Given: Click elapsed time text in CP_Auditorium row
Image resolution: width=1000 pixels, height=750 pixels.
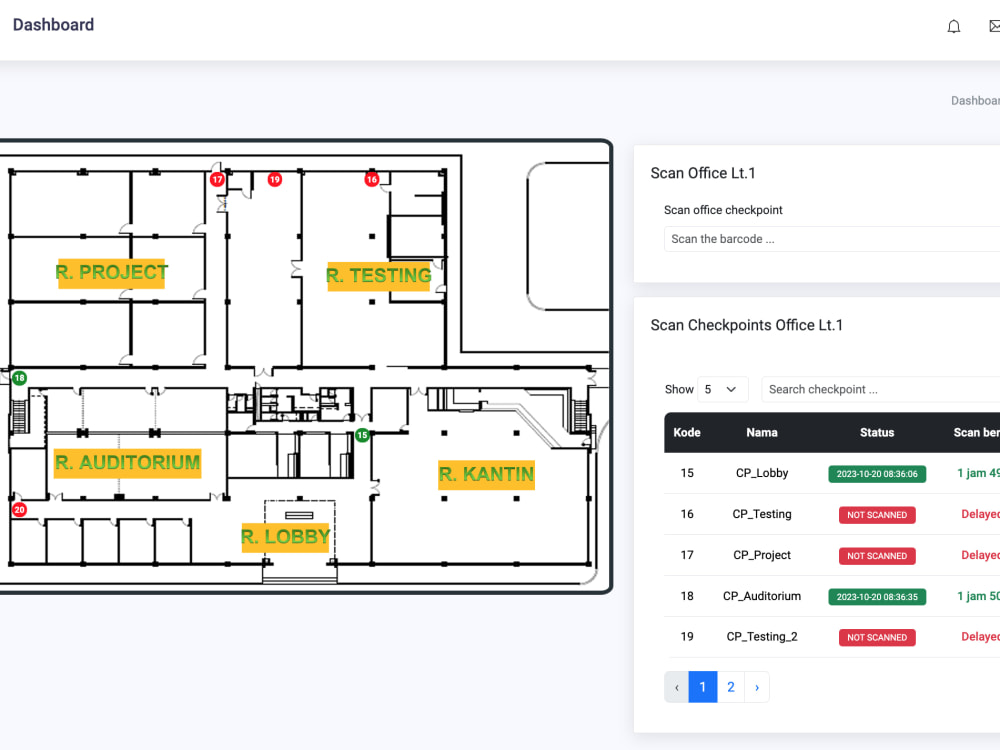Looking at the screenshot, I should click(x=978, y=596).
